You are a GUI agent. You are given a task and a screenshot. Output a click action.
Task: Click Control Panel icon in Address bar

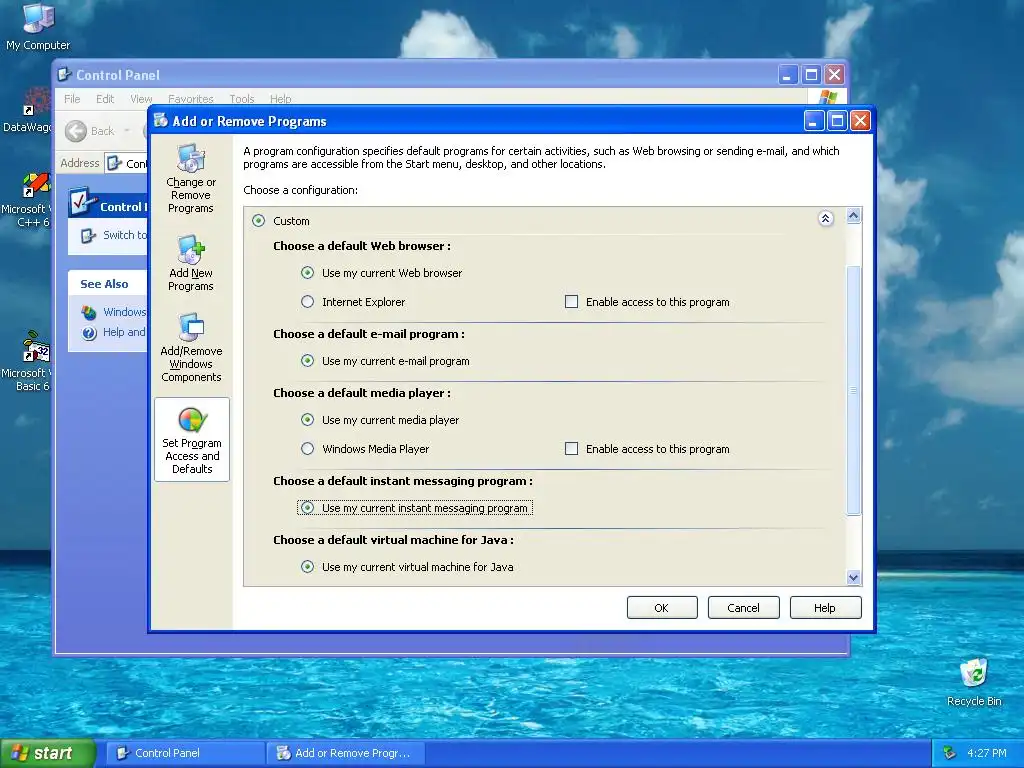pyautogui.click(x=115, y=163)
